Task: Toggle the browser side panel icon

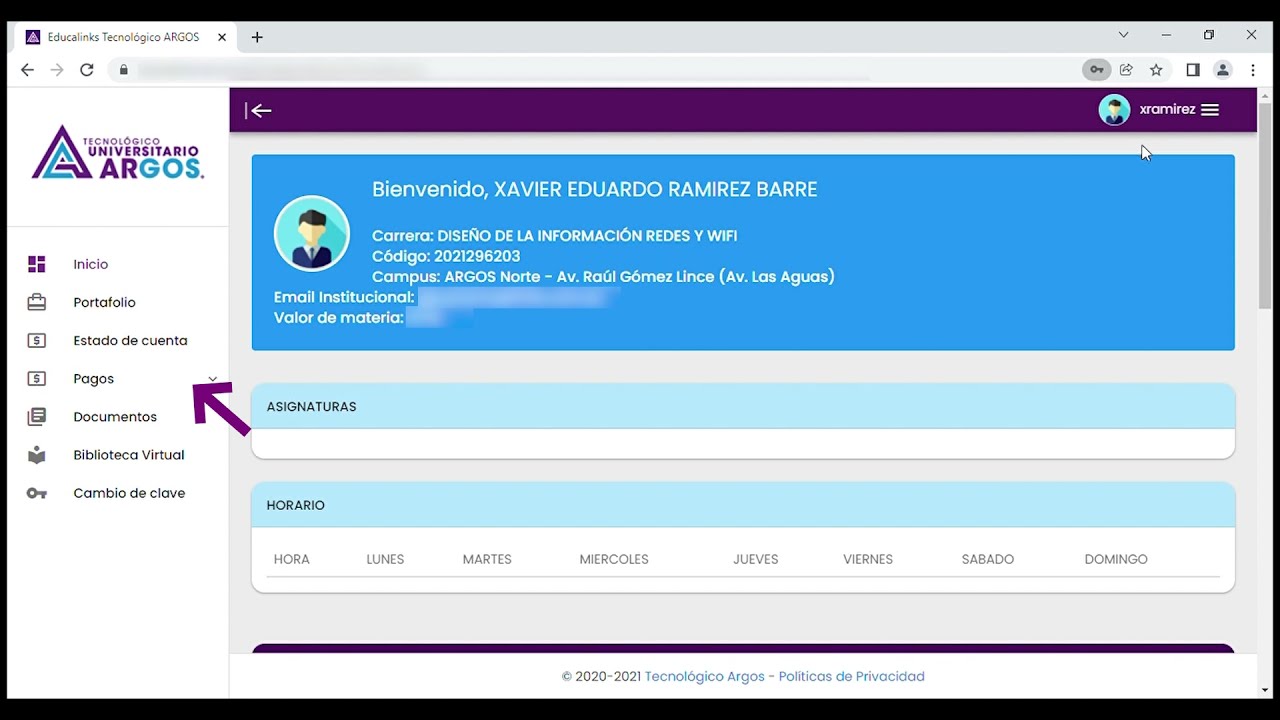Action: pyautogui.click(x=1193, y=70)
